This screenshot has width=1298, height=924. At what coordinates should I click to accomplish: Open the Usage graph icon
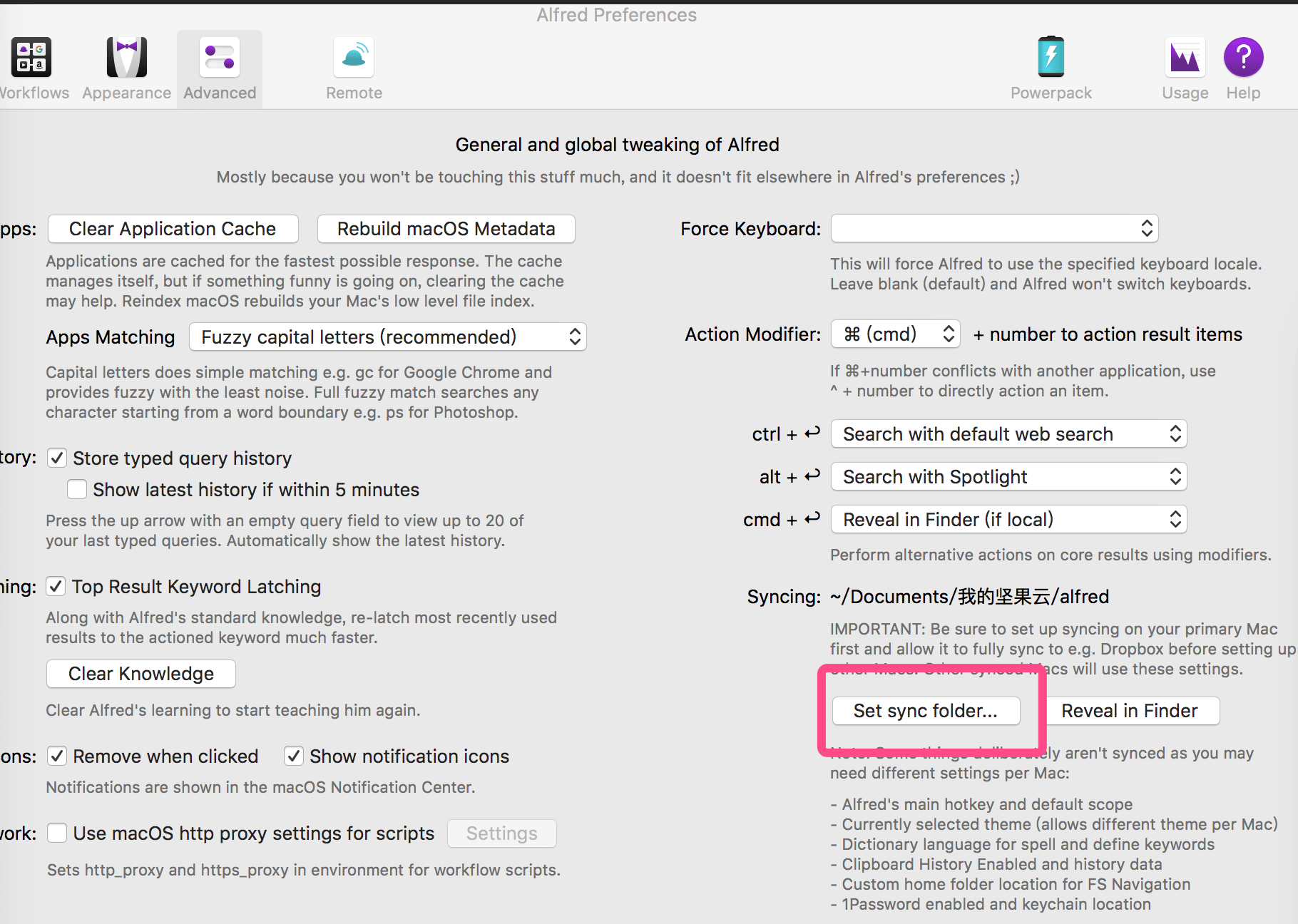click(1185, 57)
